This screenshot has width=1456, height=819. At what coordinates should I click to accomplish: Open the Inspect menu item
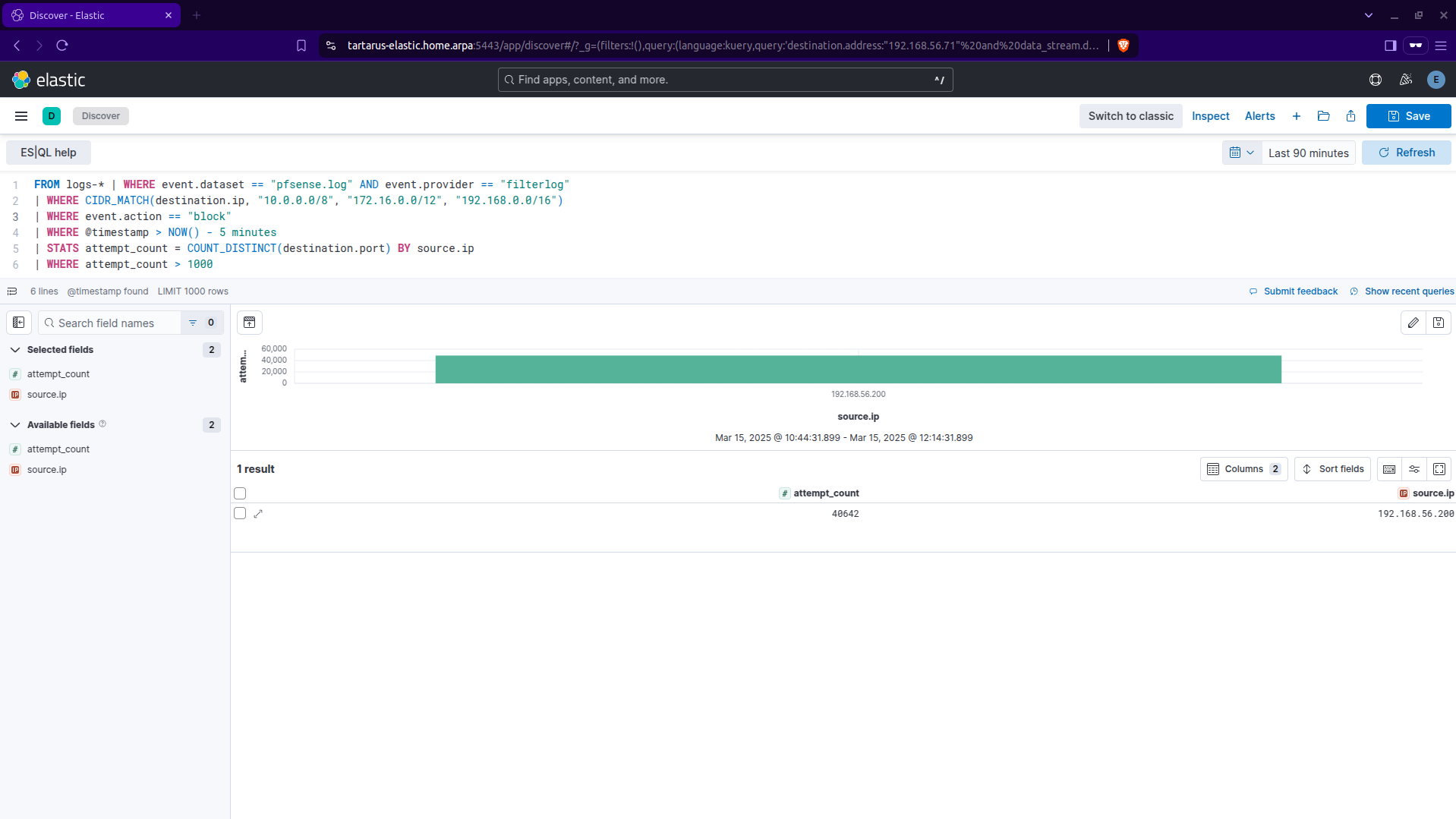1210,116
